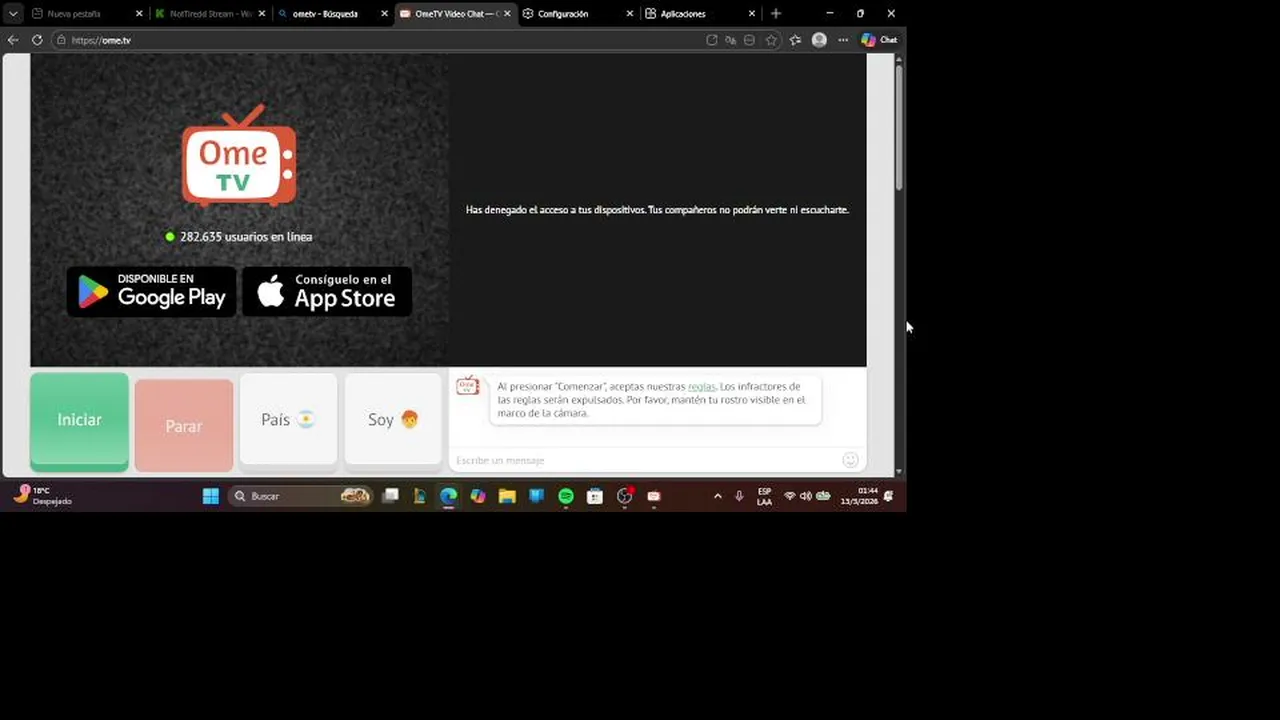Open the browser profile avatar
This screenshot has height=720, width=1280.
819,40
